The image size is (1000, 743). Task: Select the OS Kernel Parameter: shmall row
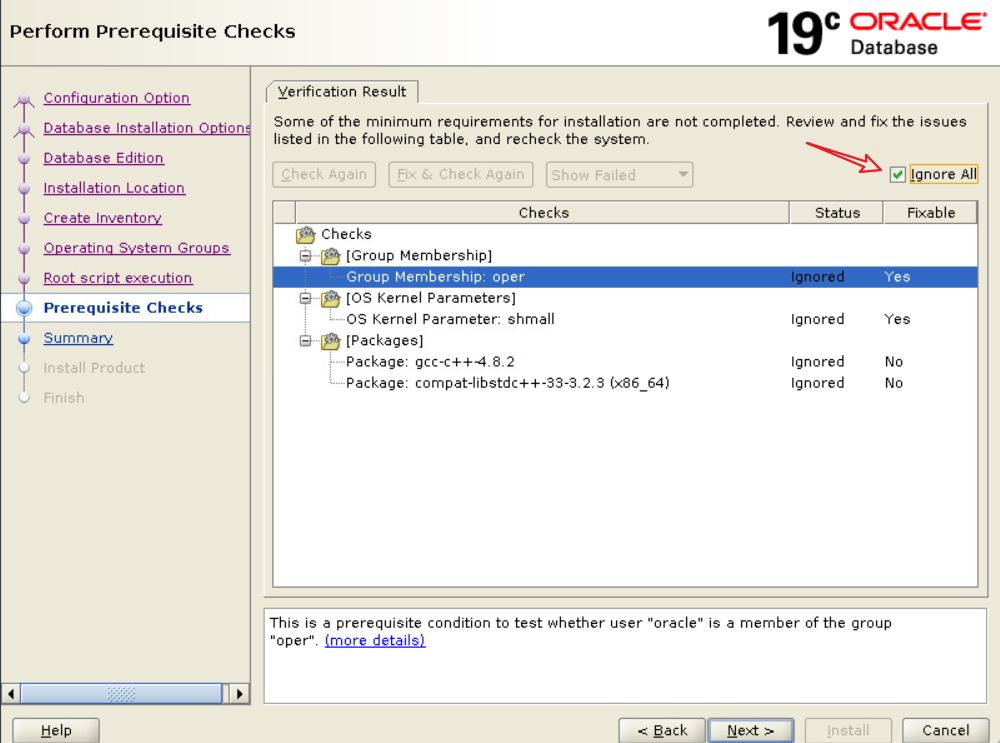coord(625,320)
